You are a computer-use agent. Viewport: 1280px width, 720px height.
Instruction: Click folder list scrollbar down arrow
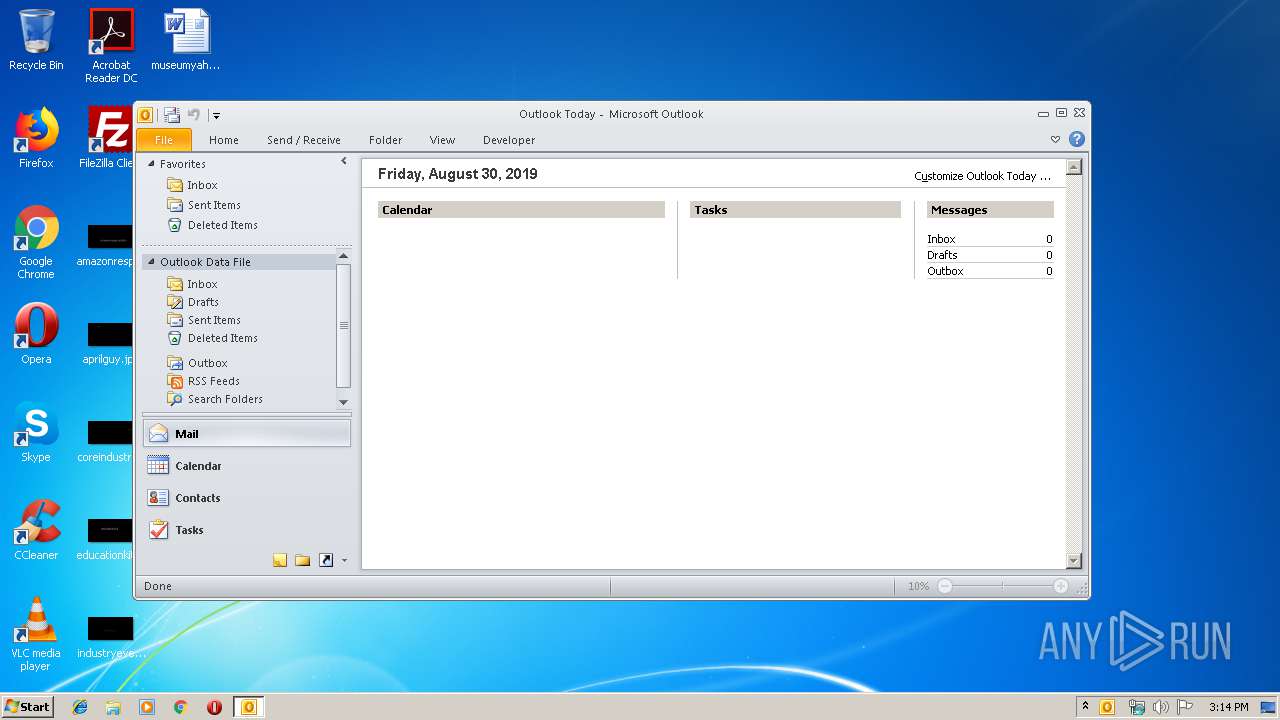click(343, 402)
